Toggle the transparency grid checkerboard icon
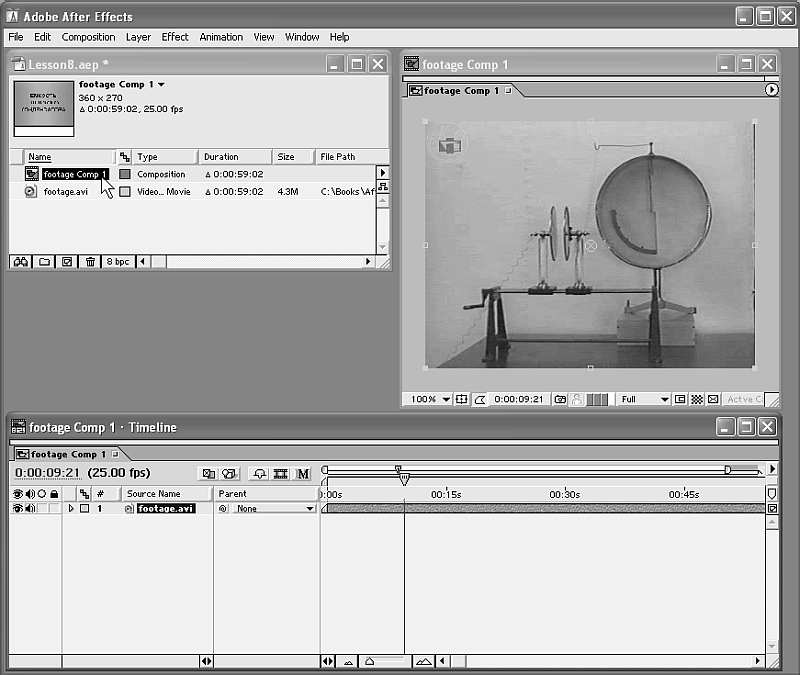Screen dimensions: 800x675 pos(697,399)
